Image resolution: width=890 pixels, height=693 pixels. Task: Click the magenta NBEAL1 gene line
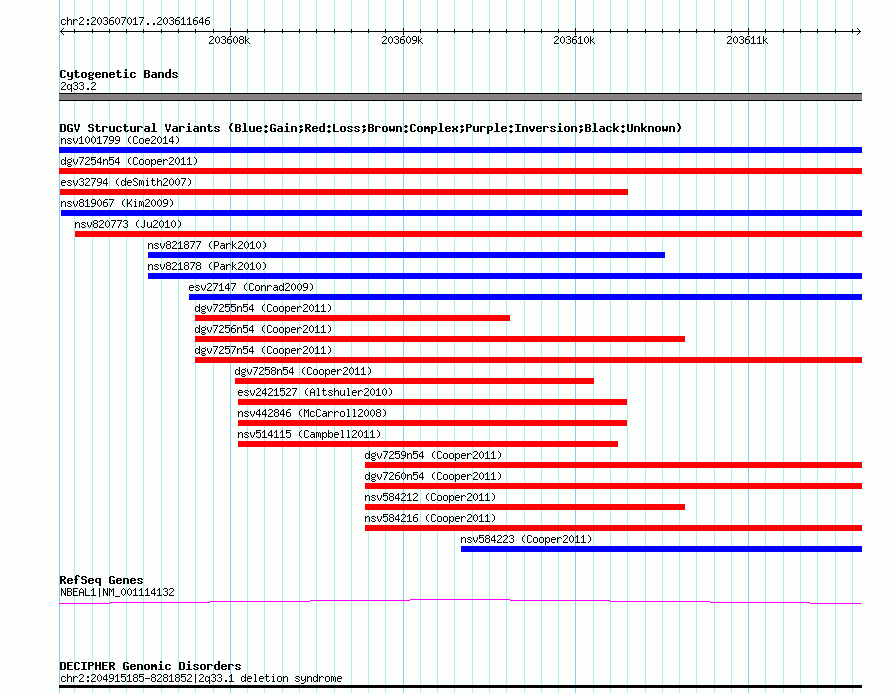click(460, 601)
